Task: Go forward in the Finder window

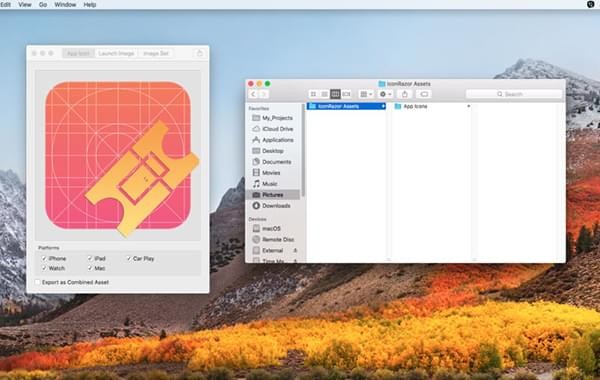Action: coord(264,94)
